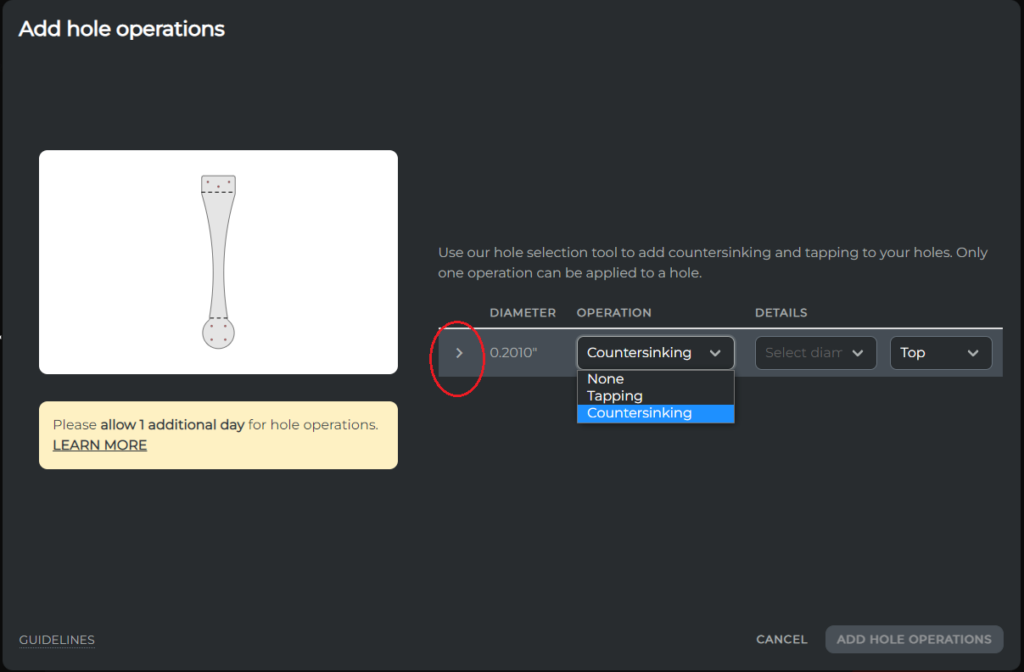Expand the hole row details chevron
The image size is (1024, 672).
pyautogui.click(x=459, y=352)
